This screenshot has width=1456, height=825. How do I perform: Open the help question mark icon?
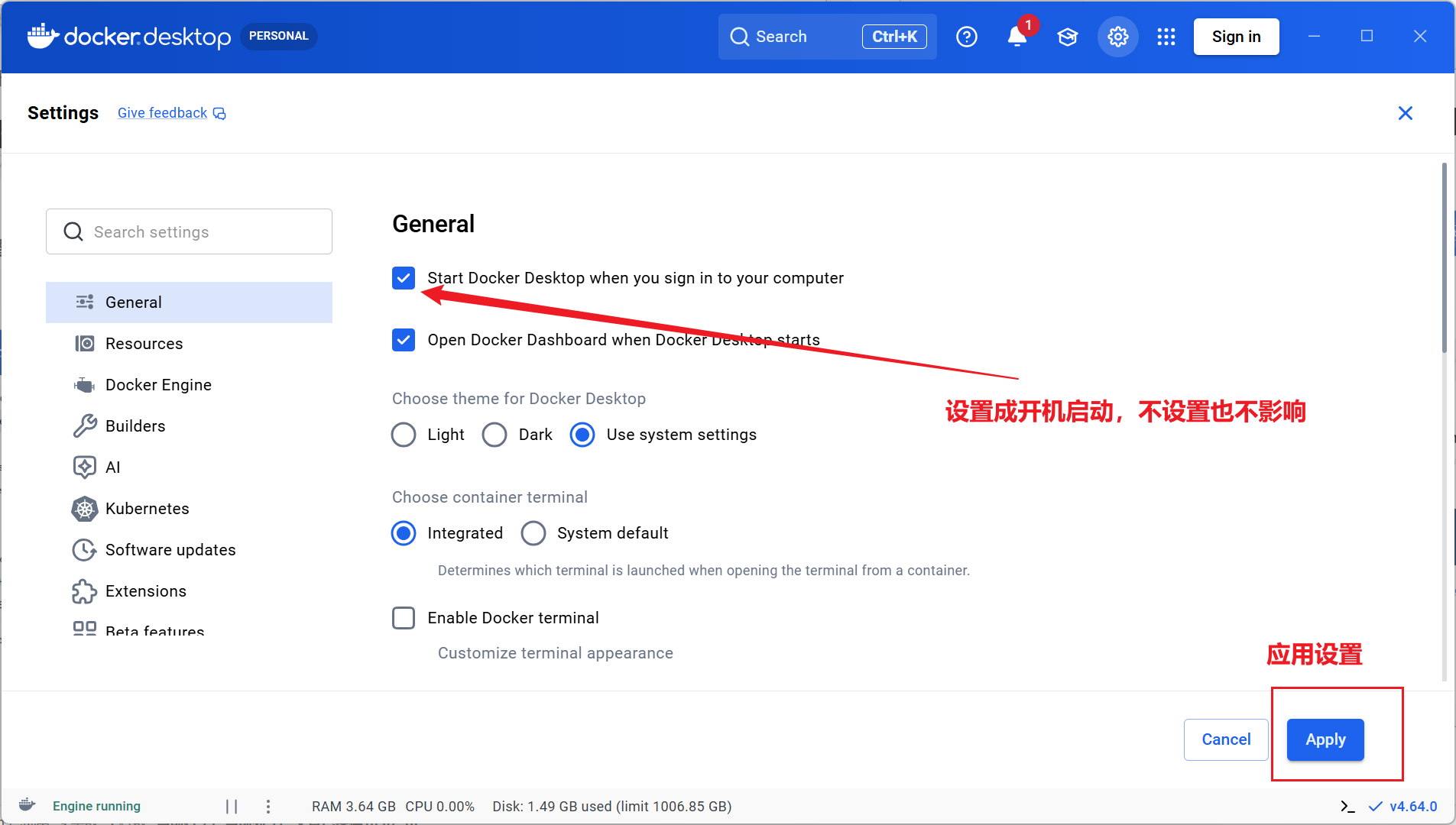[x=967, y=37]
